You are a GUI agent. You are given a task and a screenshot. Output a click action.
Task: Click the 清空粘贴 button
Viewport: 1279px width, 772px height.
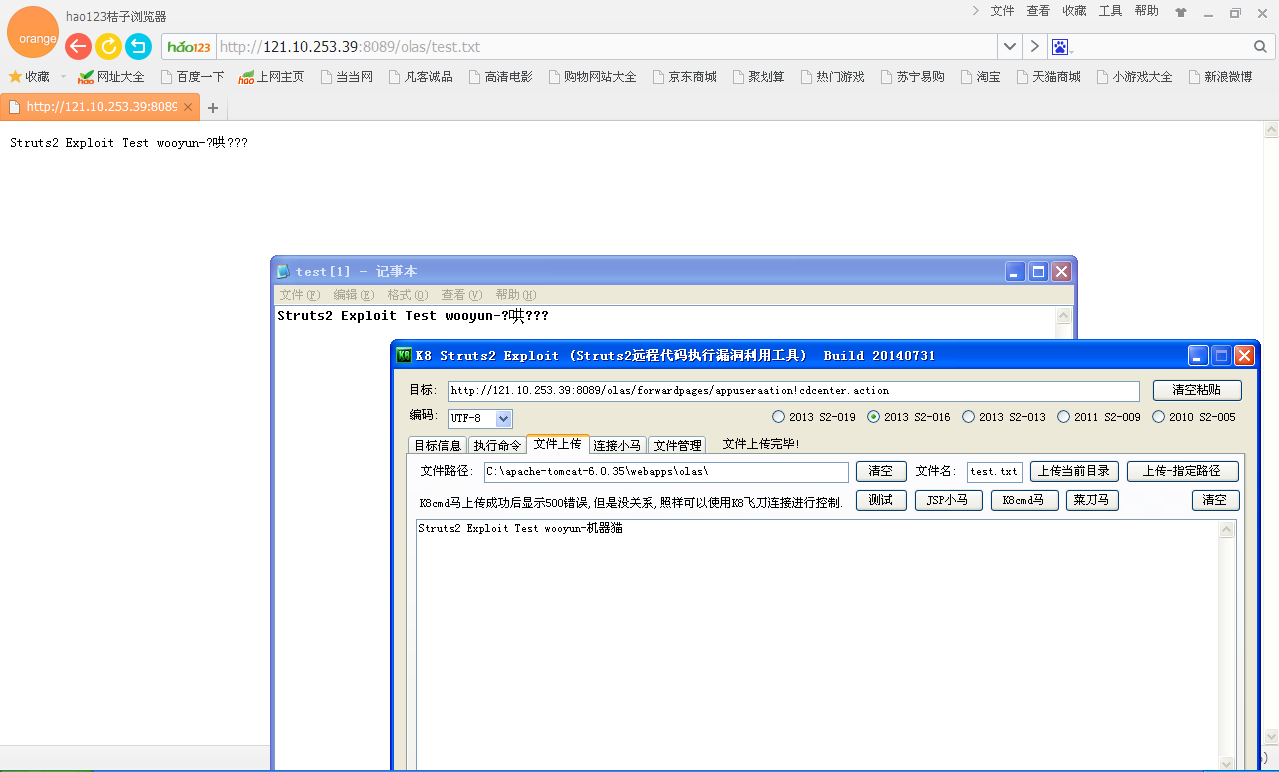pyautogui.click(x=1197, y=390)
